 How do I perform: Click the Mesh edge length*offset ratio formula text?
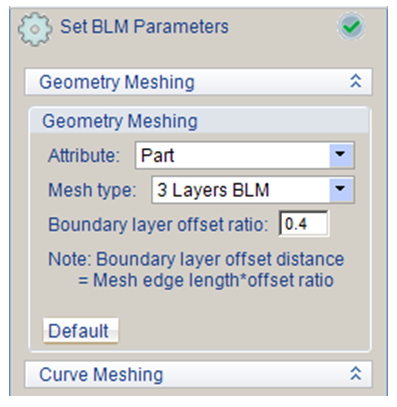coord(213,280)
